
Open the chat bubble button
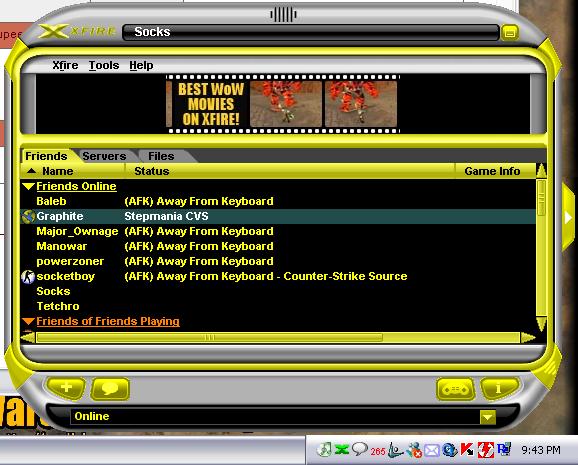[110, 389]
